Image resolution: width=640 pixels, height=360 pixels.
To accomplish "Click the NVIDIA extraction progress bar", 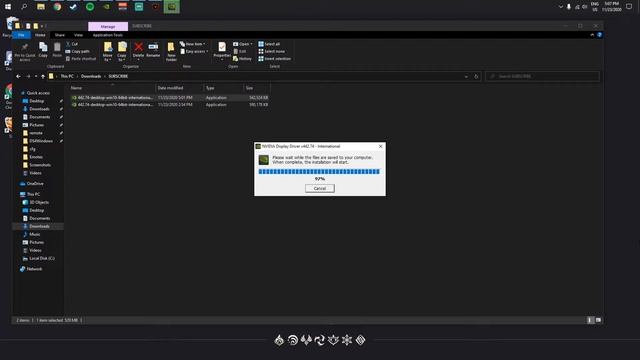I will pos(319,172).
